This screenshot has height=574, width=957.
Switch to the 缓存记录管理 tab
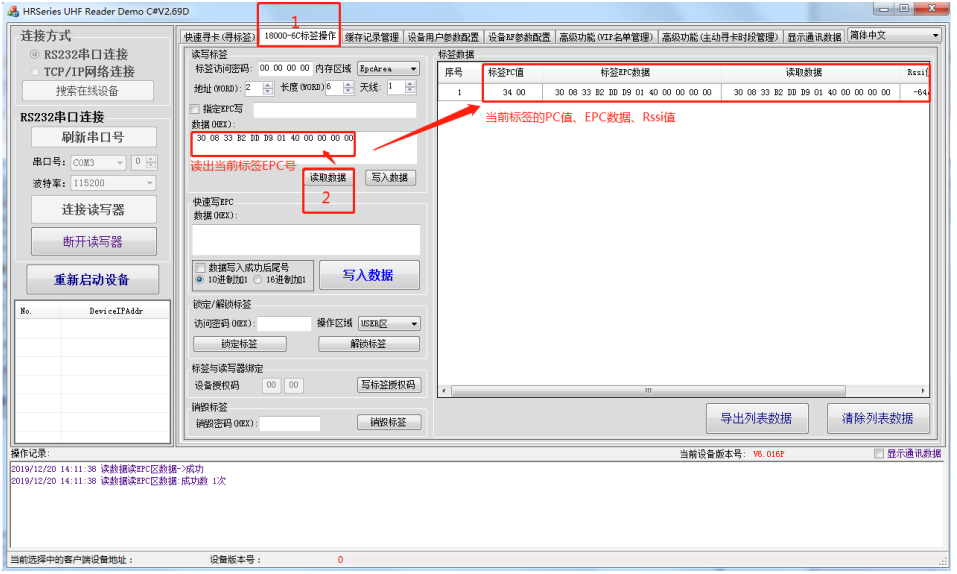tap(371, 37)
